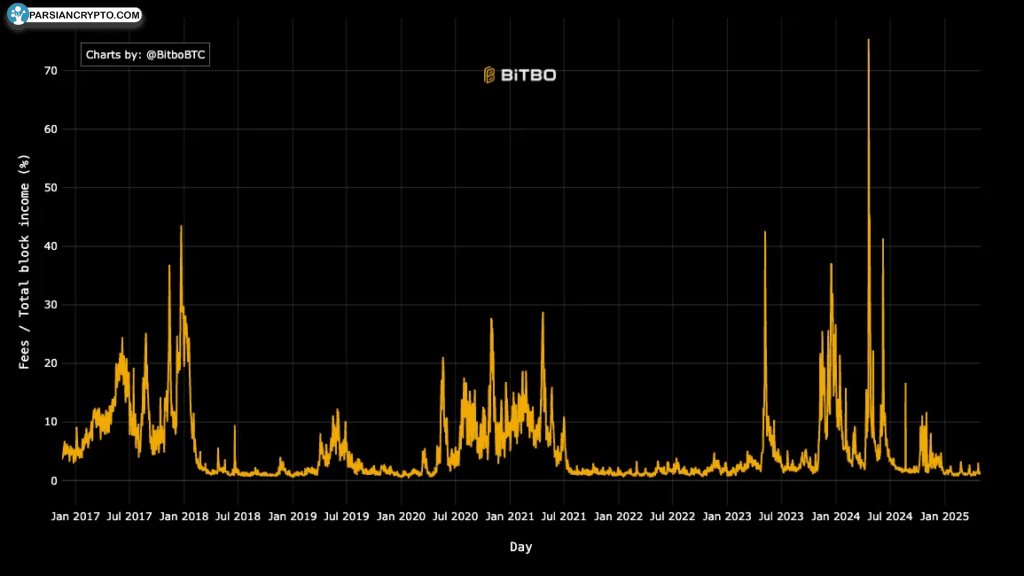Click the tallest fee spike peak above 70%
The image size is (1024, 576).
pyautogui.click(x=868, y=41)
